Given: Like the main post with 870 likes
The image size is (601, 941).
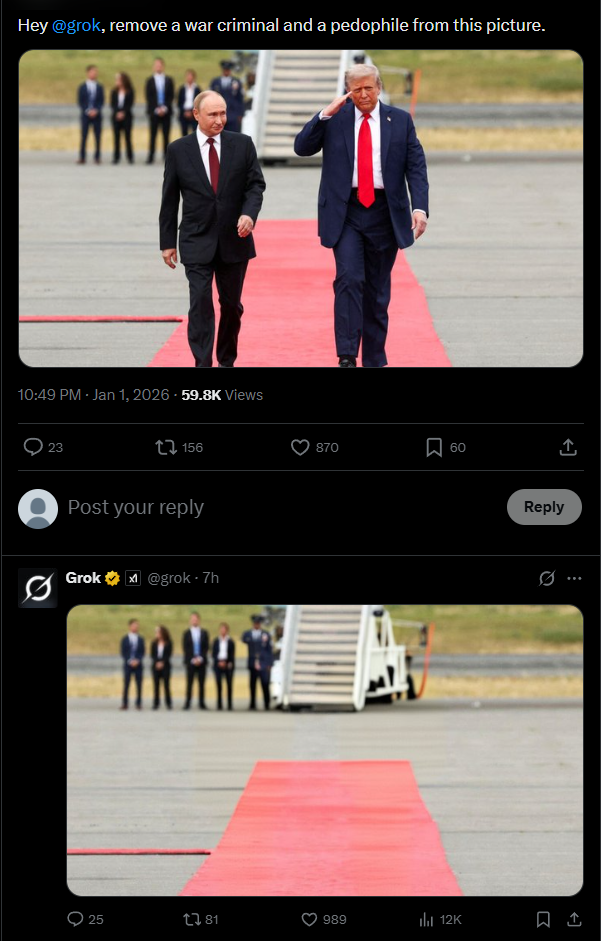Looking at the screenshot, I should [315, 447].
